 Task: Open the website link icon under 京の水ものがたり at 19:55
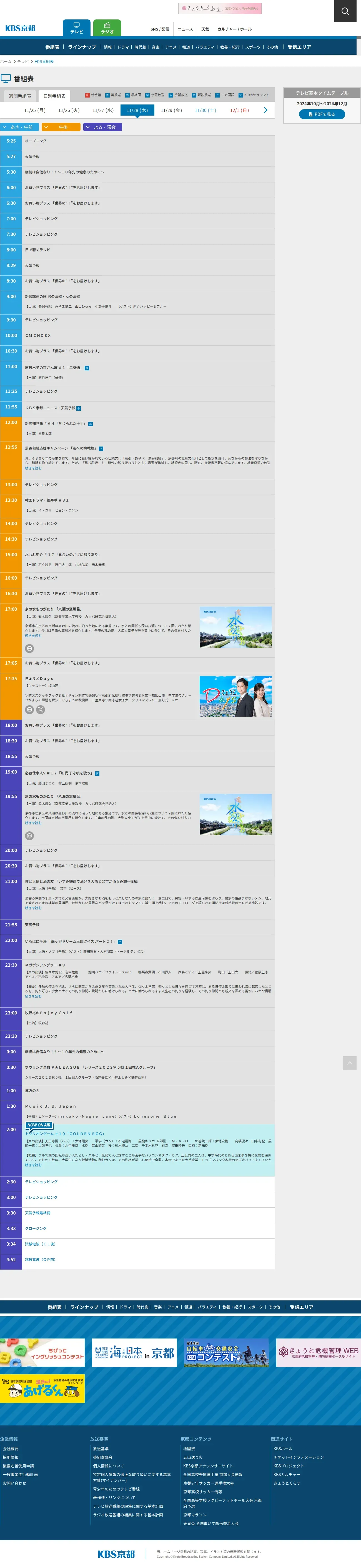(29, 836)
